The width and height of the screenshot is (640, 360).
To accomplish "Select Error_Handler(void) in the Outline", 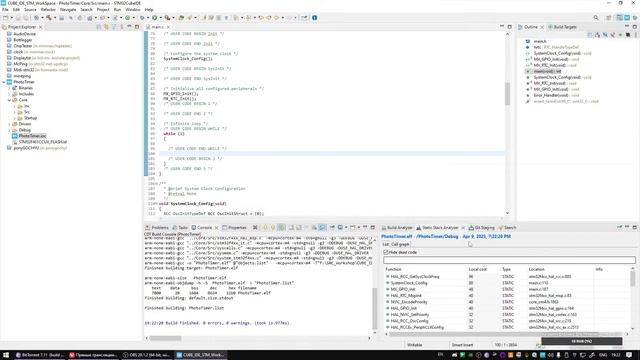I will 552,95.
